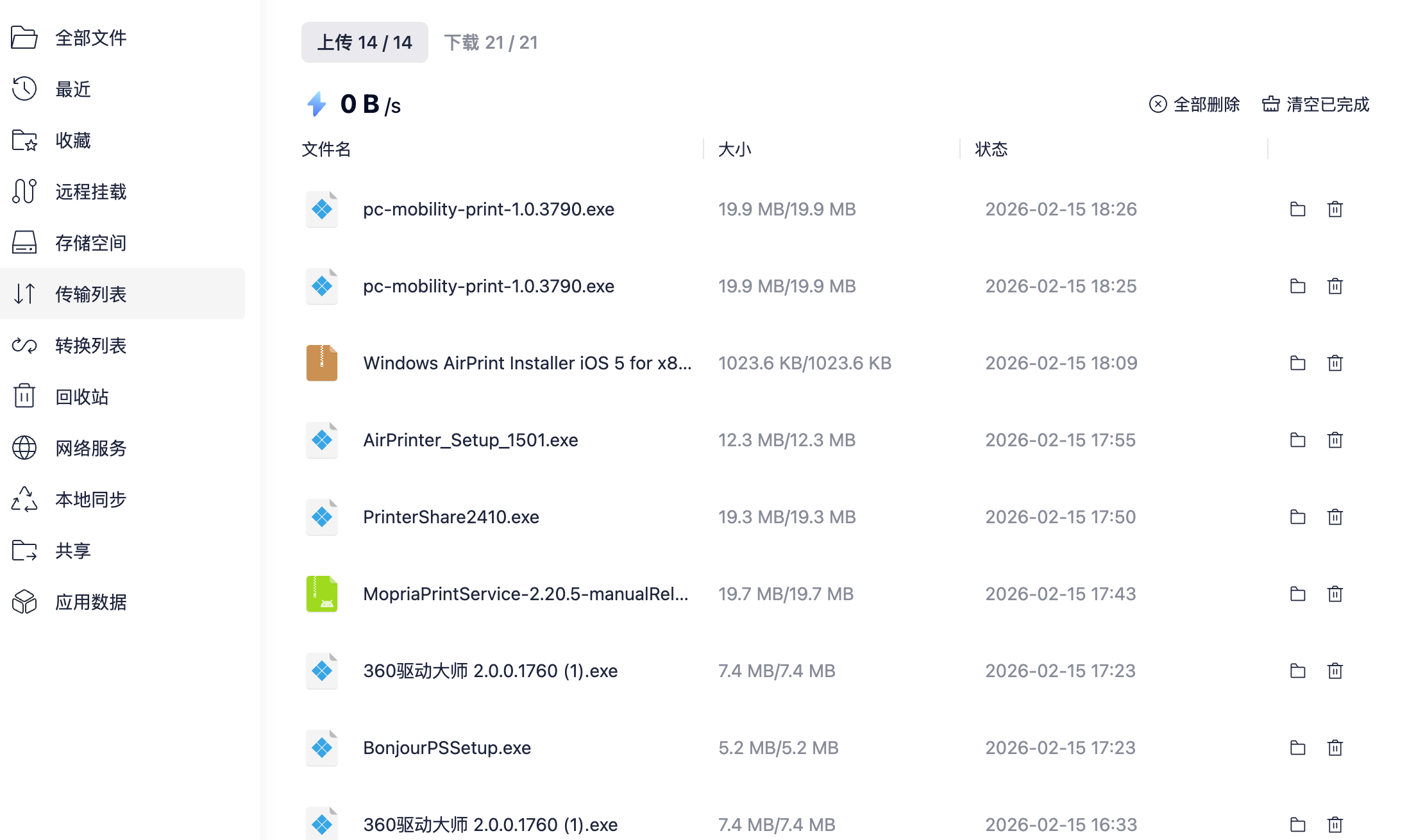This screenshot has width=1416, height=840.
Task: Sort by the file name column header
Action: 326,149
